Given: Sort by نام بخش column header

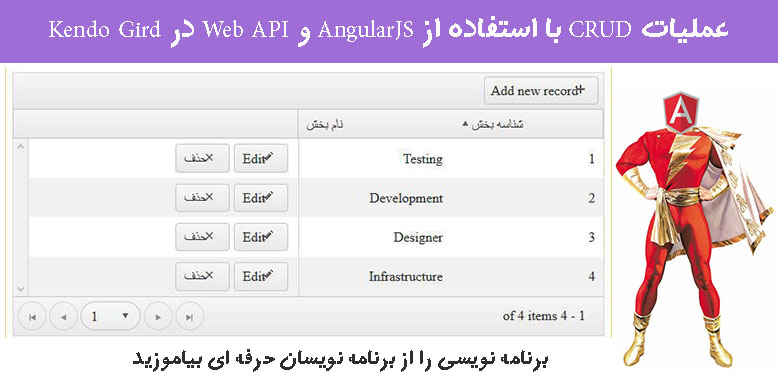Looking at the screenshot, I should click(324, 124).
